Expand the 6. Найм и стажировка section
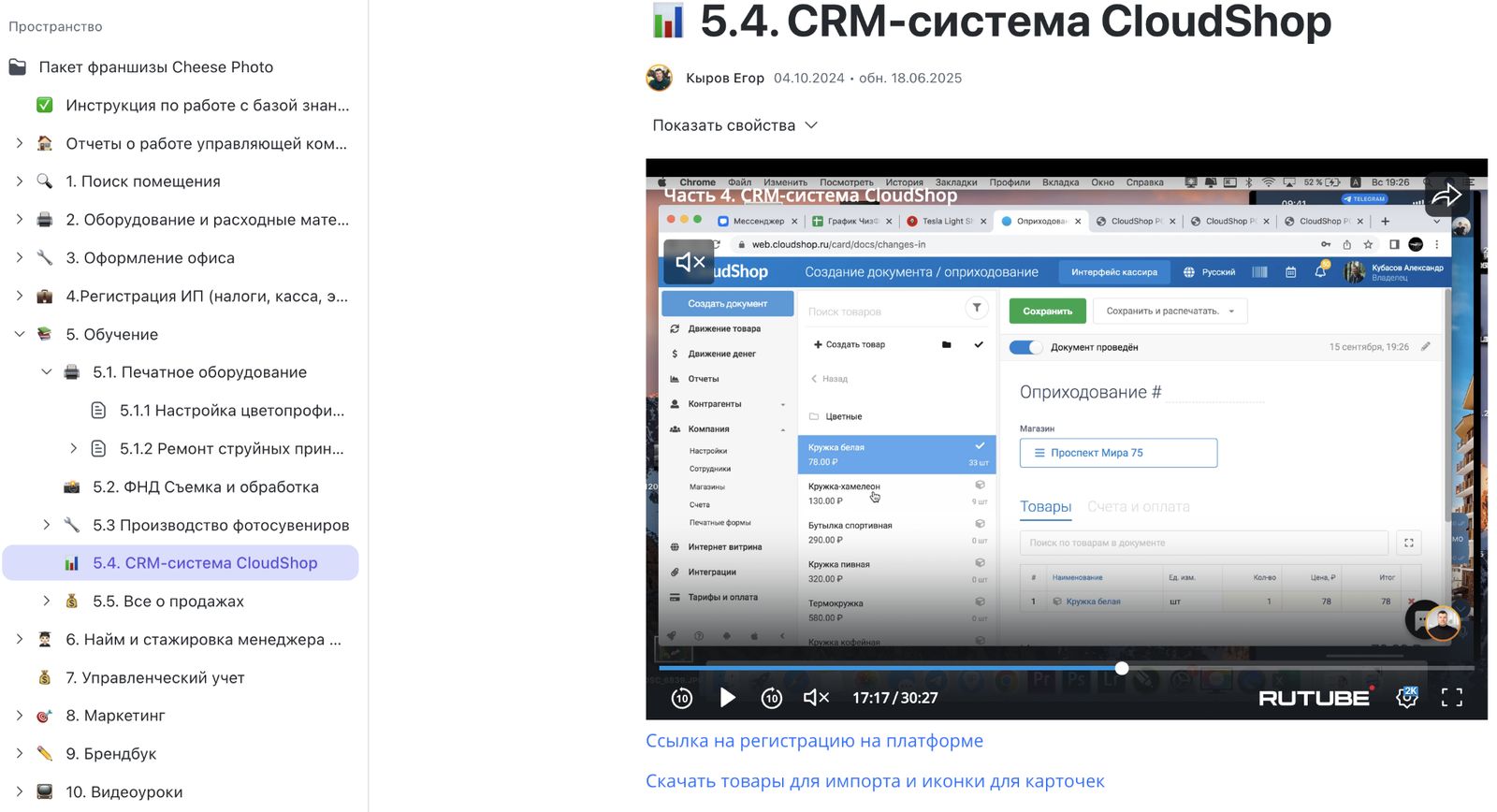The height and width of the screenshot is (812, 1497). point(19,640)
